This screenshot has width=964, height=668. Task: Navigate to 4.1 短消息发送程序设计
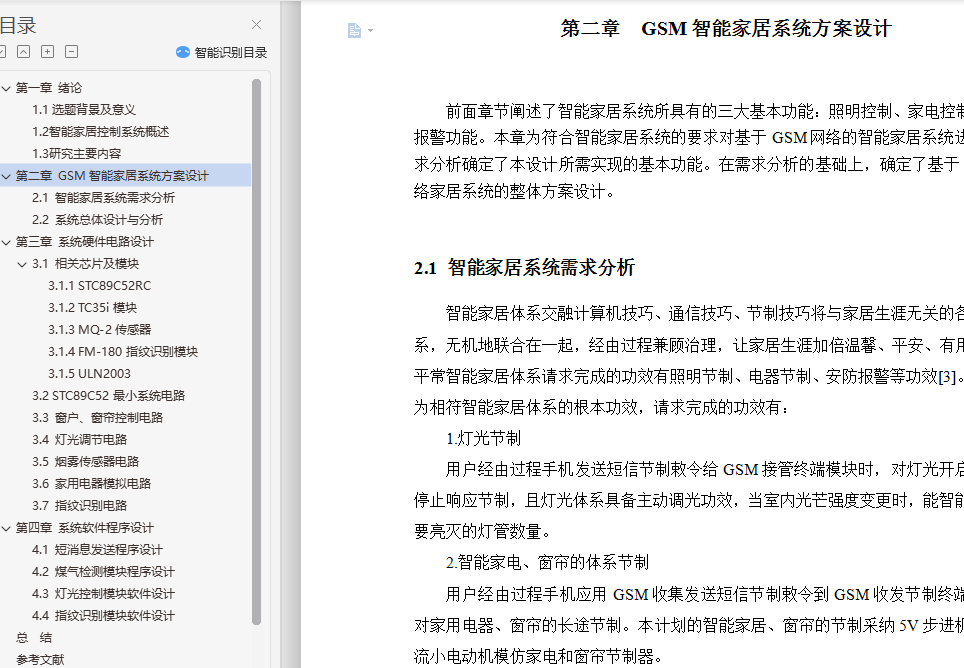tap(97, 550)
